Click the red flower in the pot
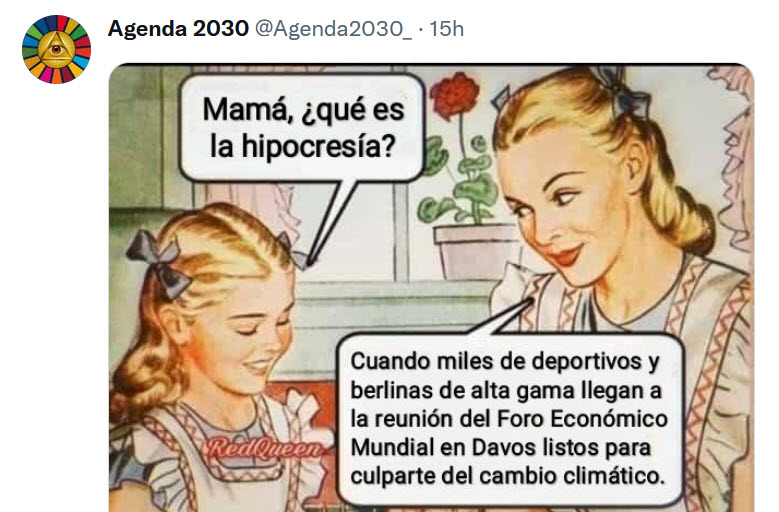The width and height of the screenshot is (779, 512). tap(455, 95)
